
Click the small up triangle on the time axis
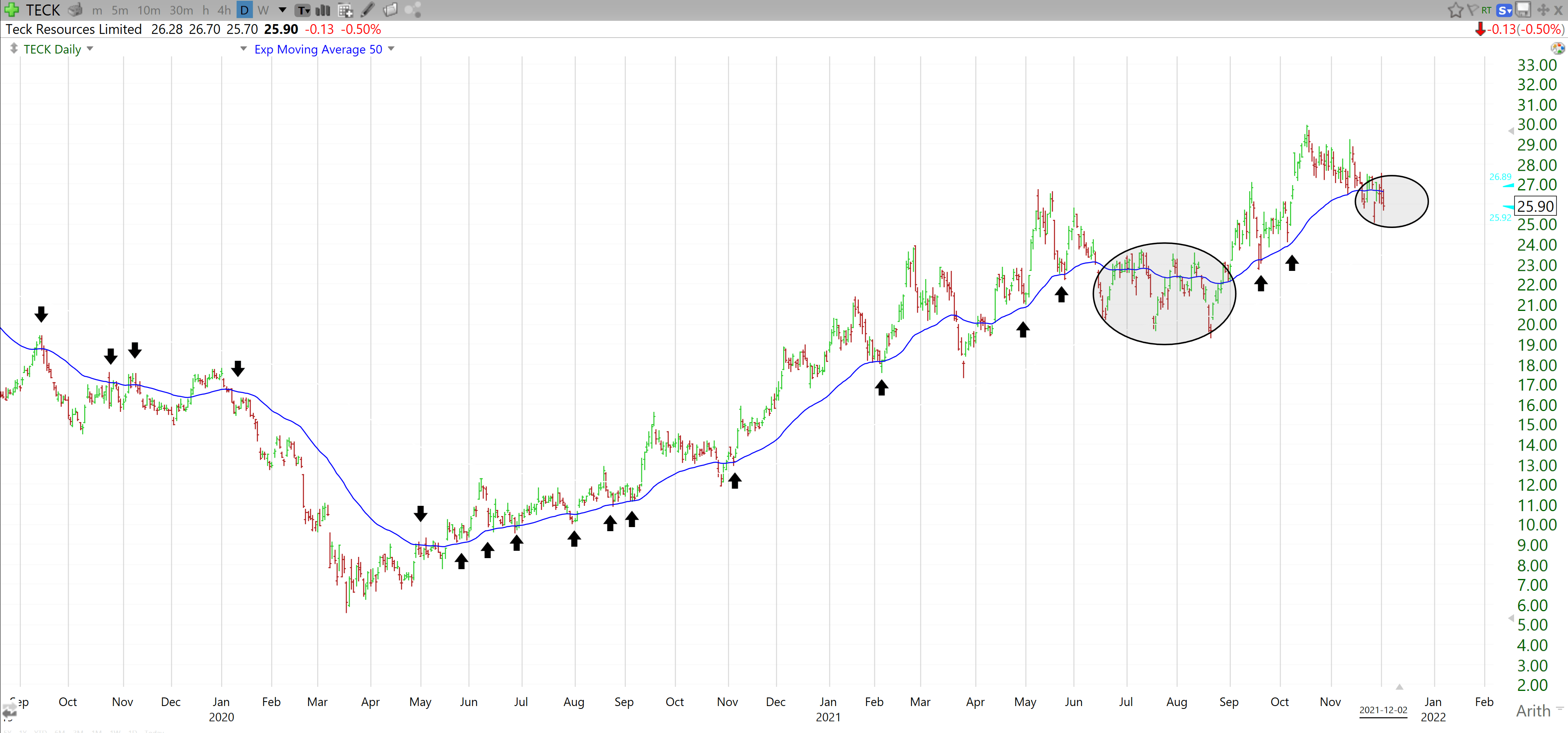[1400, 687]
